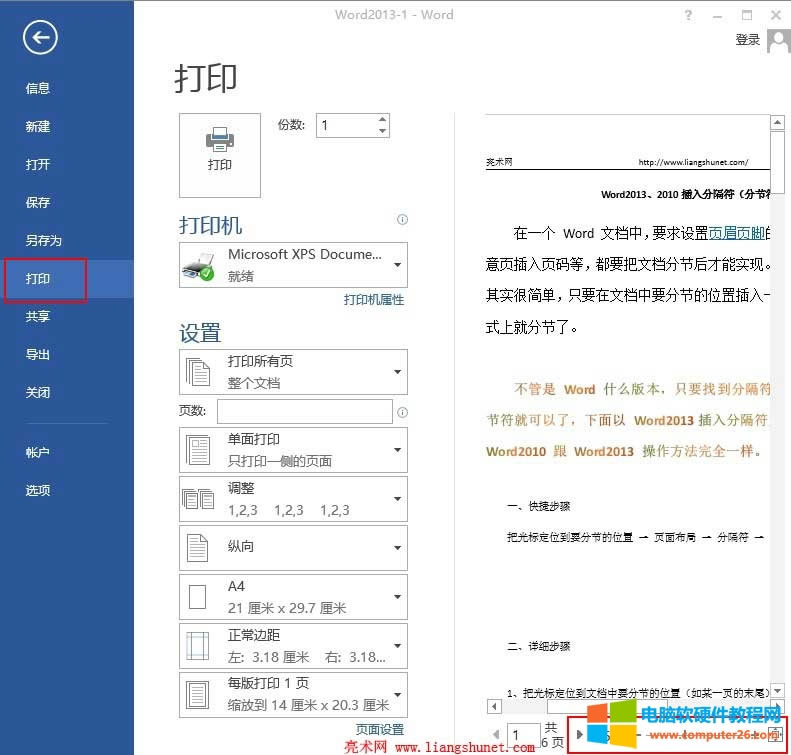Screen dimensions: 791x755
Task: Click the 页数 page range input field
Action: 305,411
